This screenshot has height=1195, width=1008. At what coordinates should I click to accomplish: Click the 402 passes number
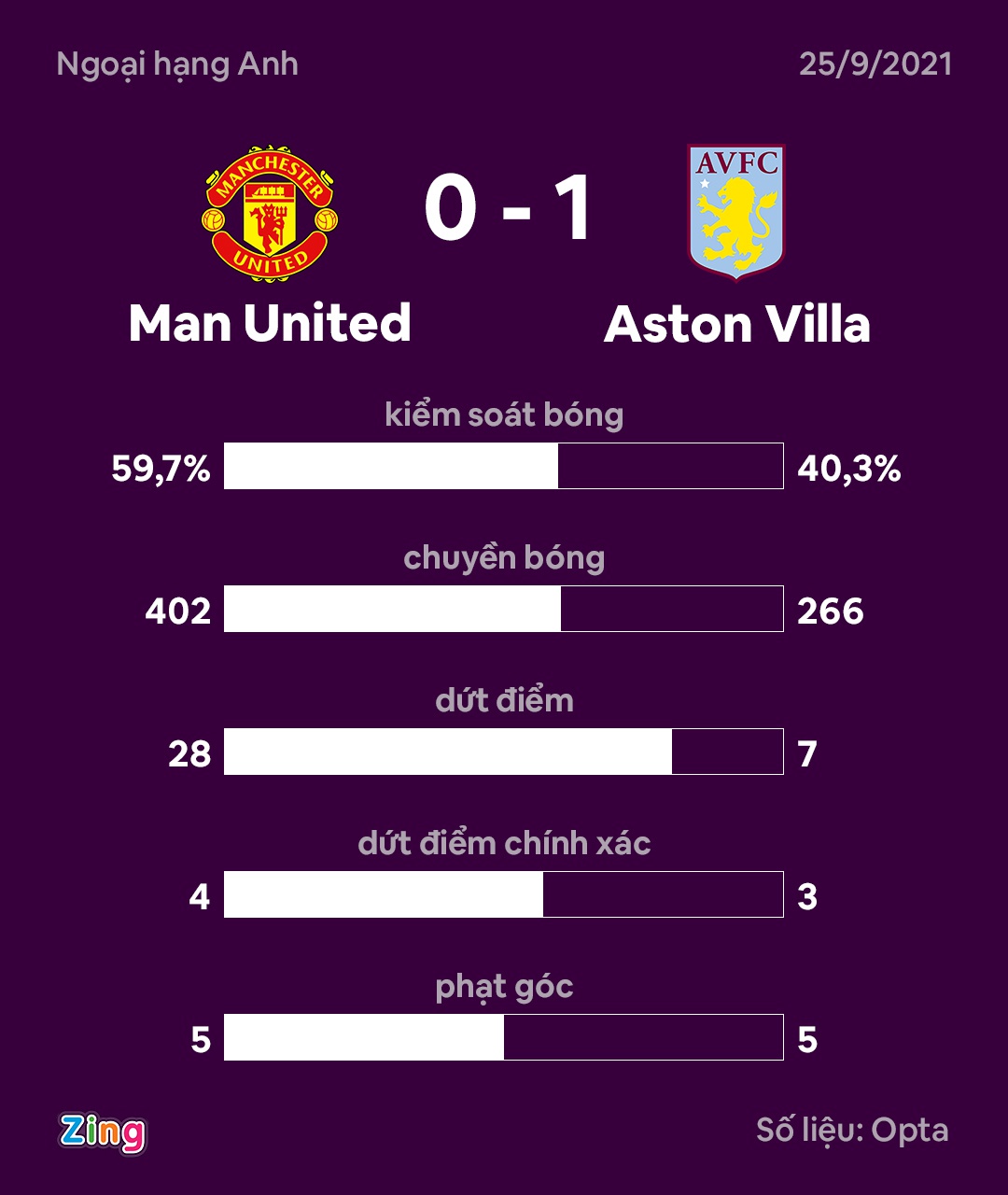(x=178, y=612)
